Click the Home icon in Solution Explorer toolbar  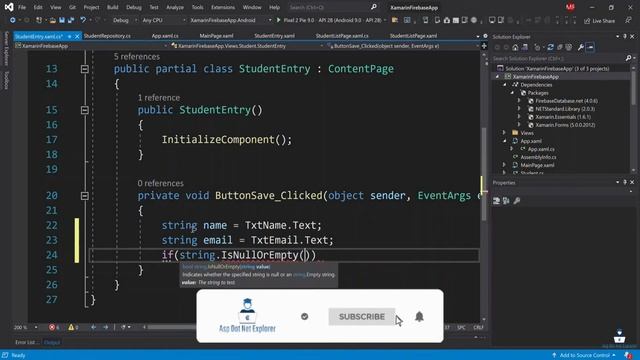pos(515,47)
